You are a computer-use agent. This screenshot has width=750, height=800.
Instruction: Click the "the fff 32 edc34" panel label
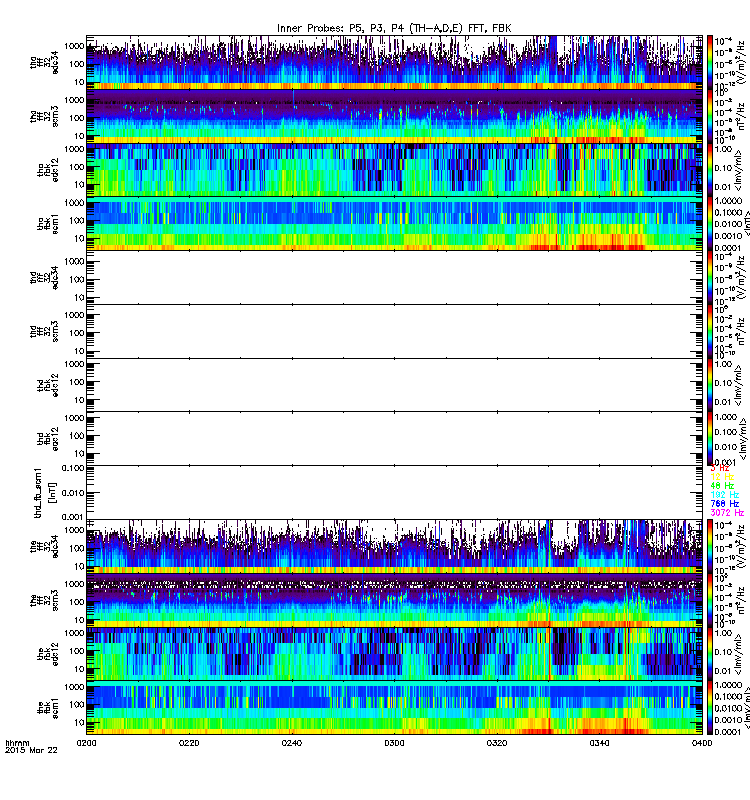coord(44,547)
